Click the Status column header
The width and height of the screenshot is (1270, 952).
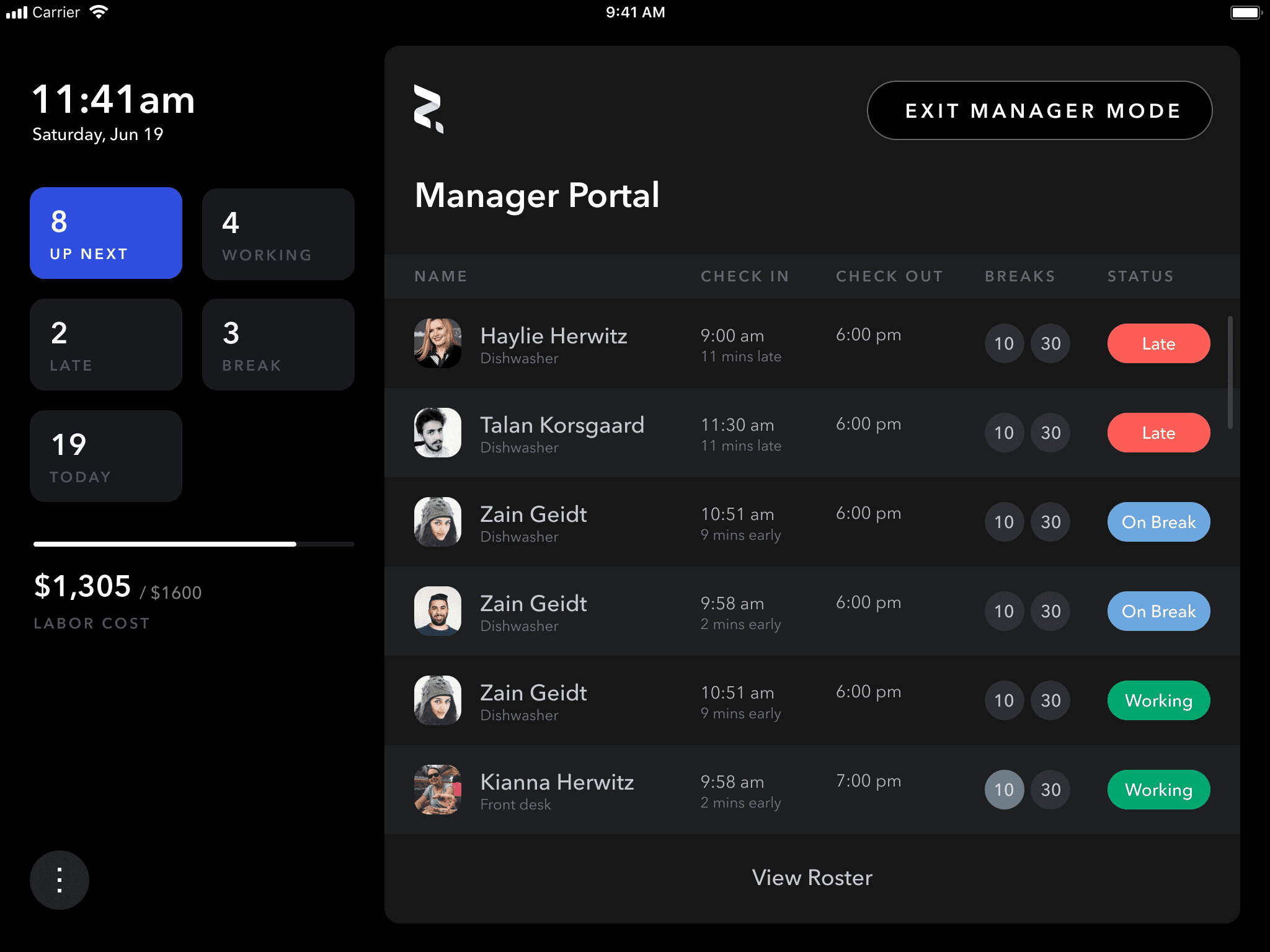click(x=1140, y=276)
